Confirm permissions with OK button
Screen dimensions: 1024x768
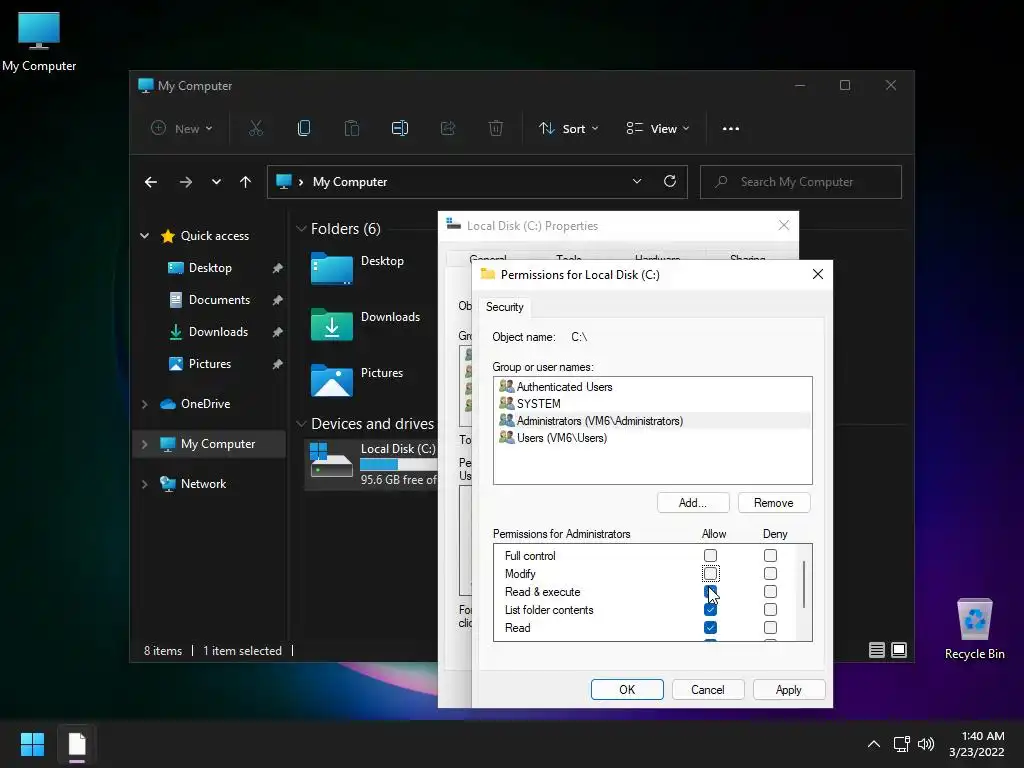[x=627, y=690]
